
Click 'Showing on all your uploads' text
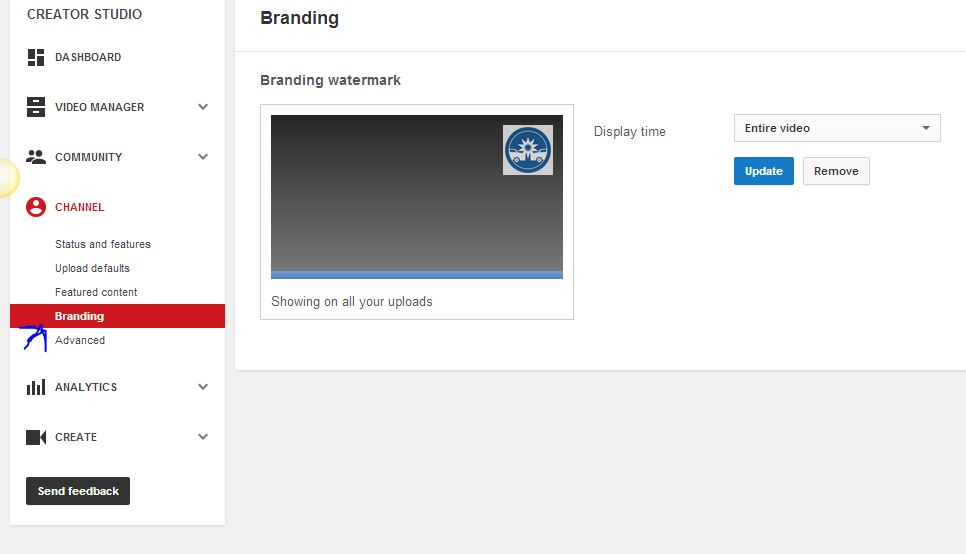pos(352,301)
